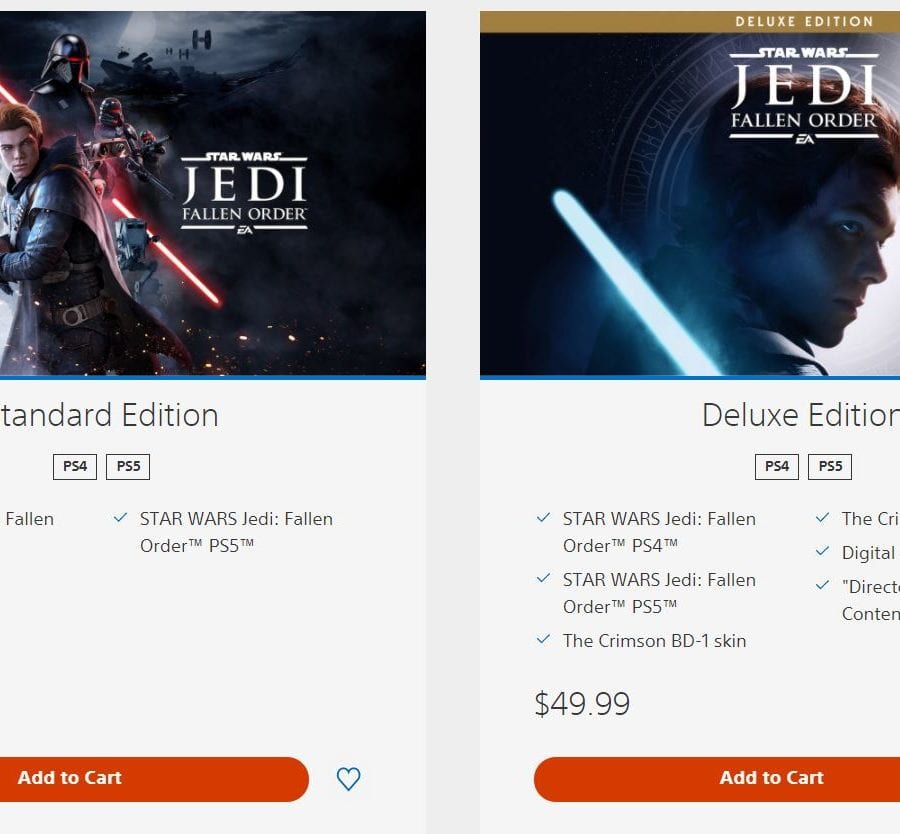Select the PS4 badge under Standard Edition
Screen dimensions: 900x834
75,466
